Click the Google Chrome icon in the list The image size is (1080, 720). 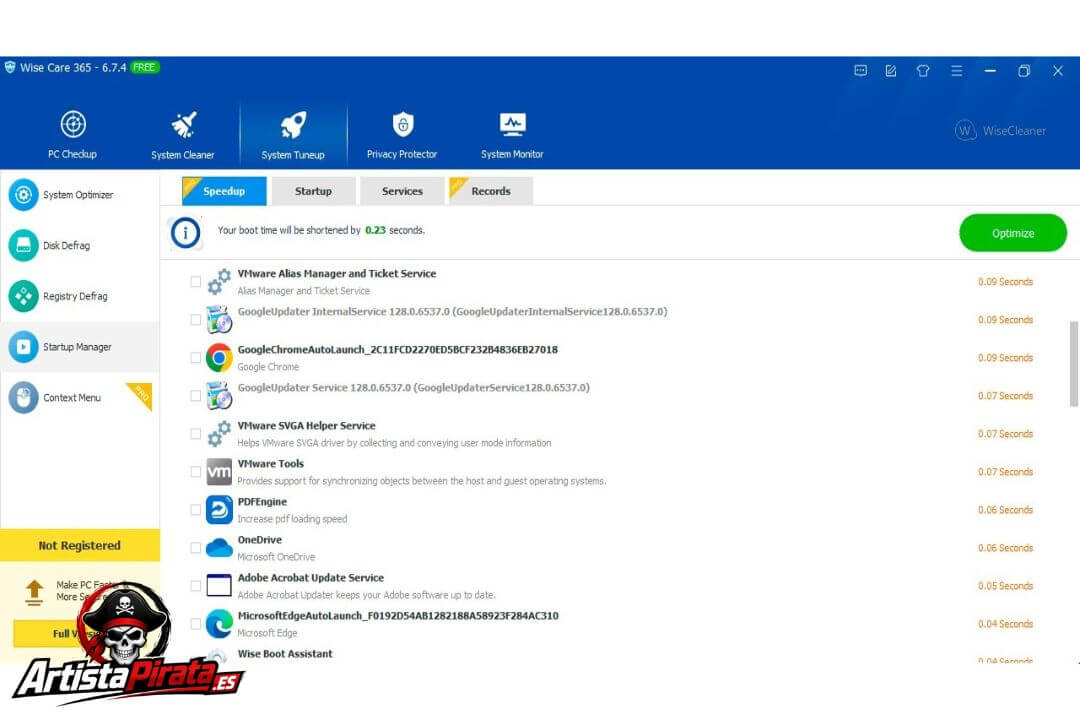click(219, 358)
